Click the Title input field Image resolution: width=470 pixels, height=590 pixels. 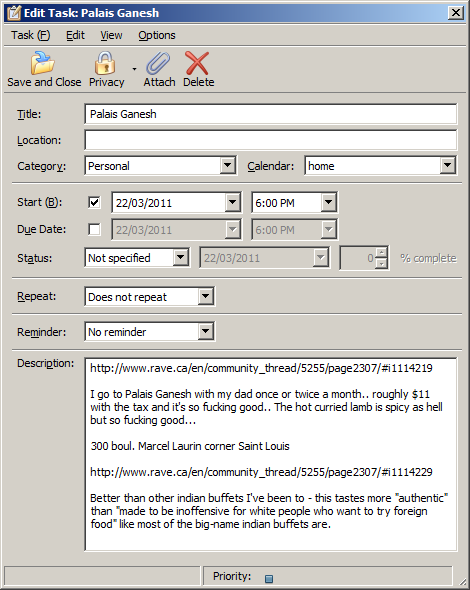point(271,114)
